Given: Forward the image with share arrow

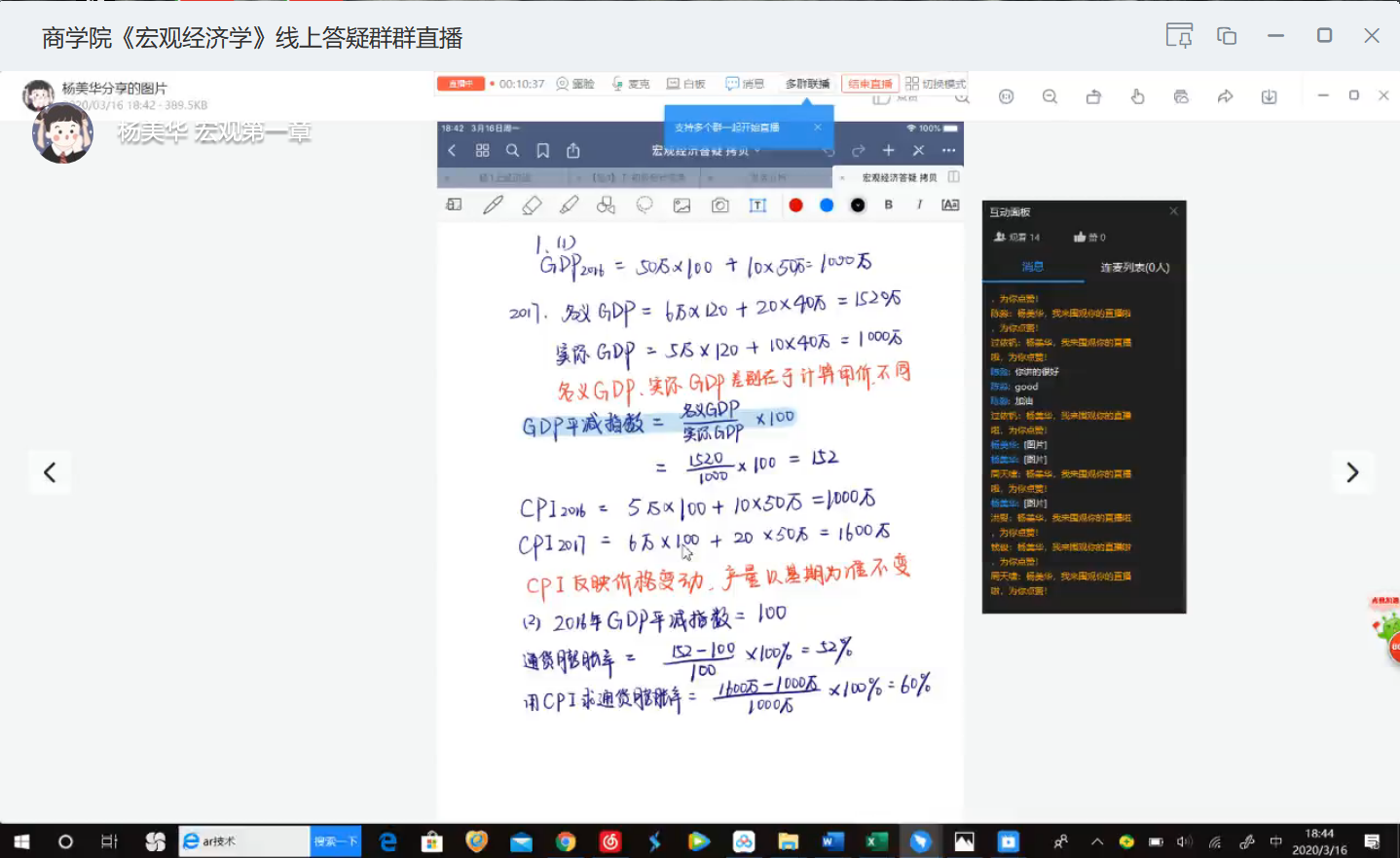Looking at the screenshot, I should pyautogui.click(x=1225, y=96).
